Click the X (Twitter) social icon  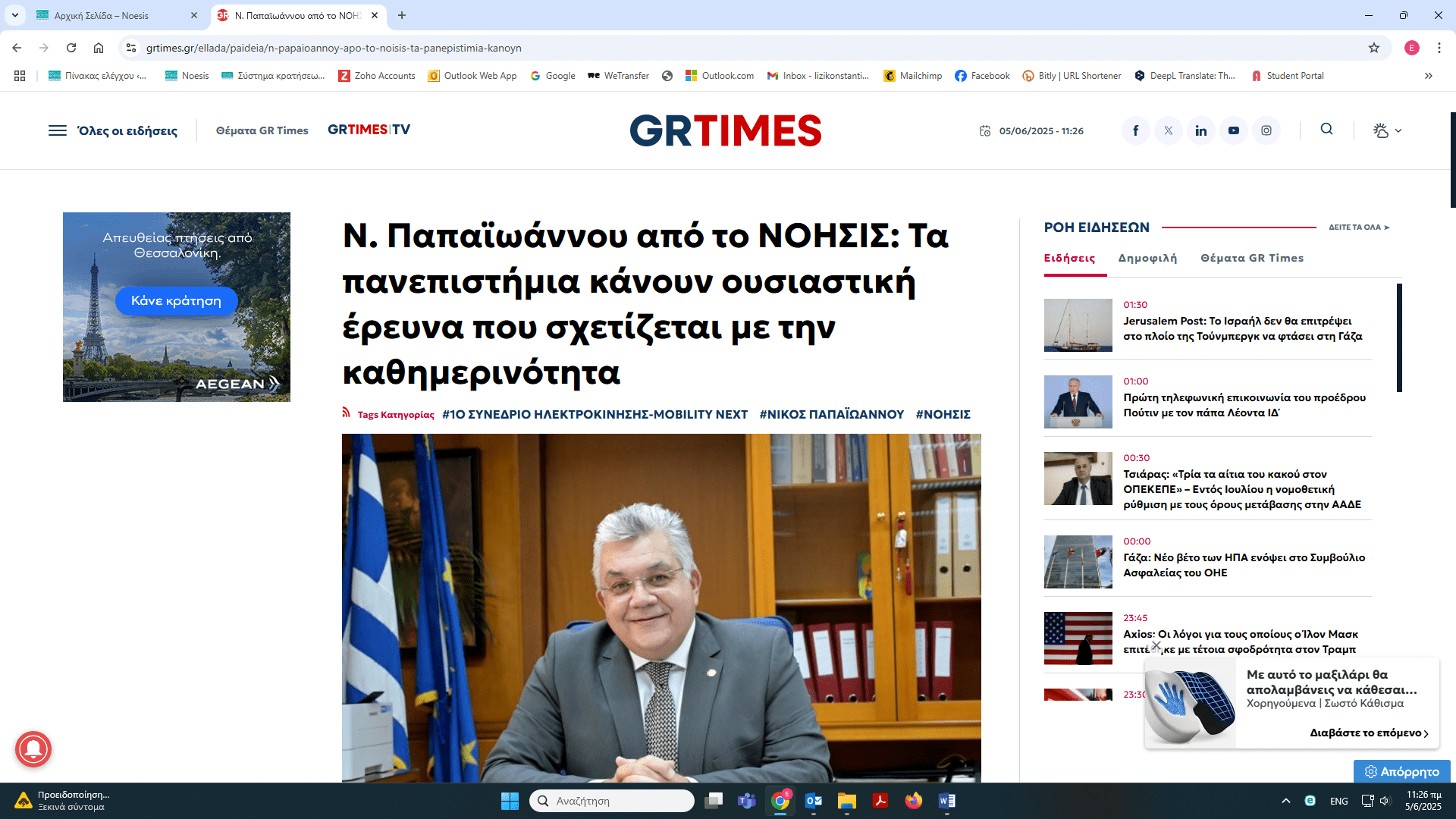1168,130
